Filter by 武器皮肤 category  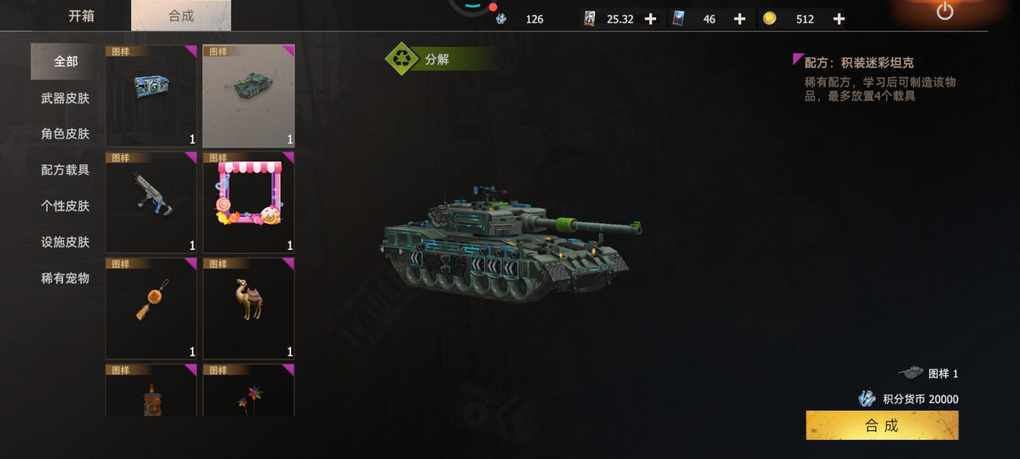(x=65, y=98)
